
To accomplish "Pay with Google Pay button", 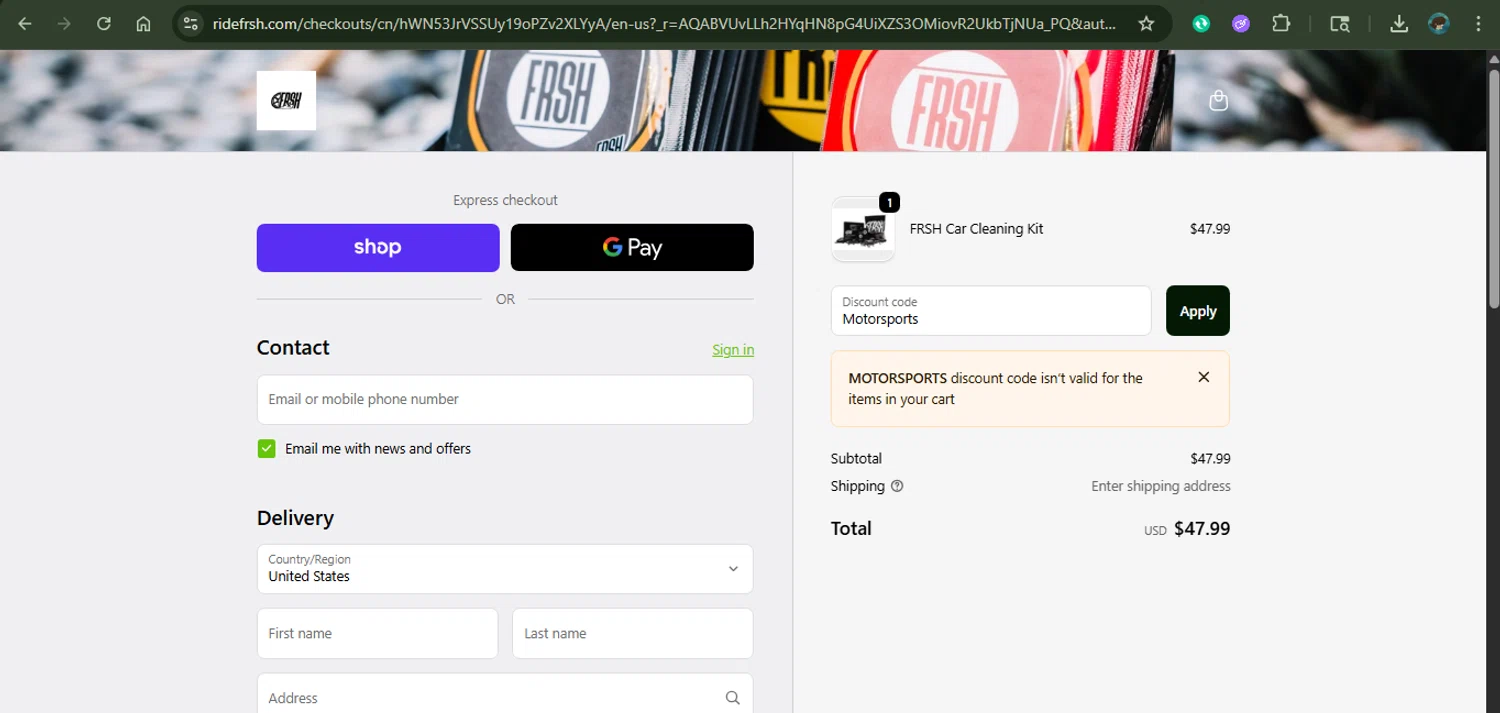I will point(632,248).
